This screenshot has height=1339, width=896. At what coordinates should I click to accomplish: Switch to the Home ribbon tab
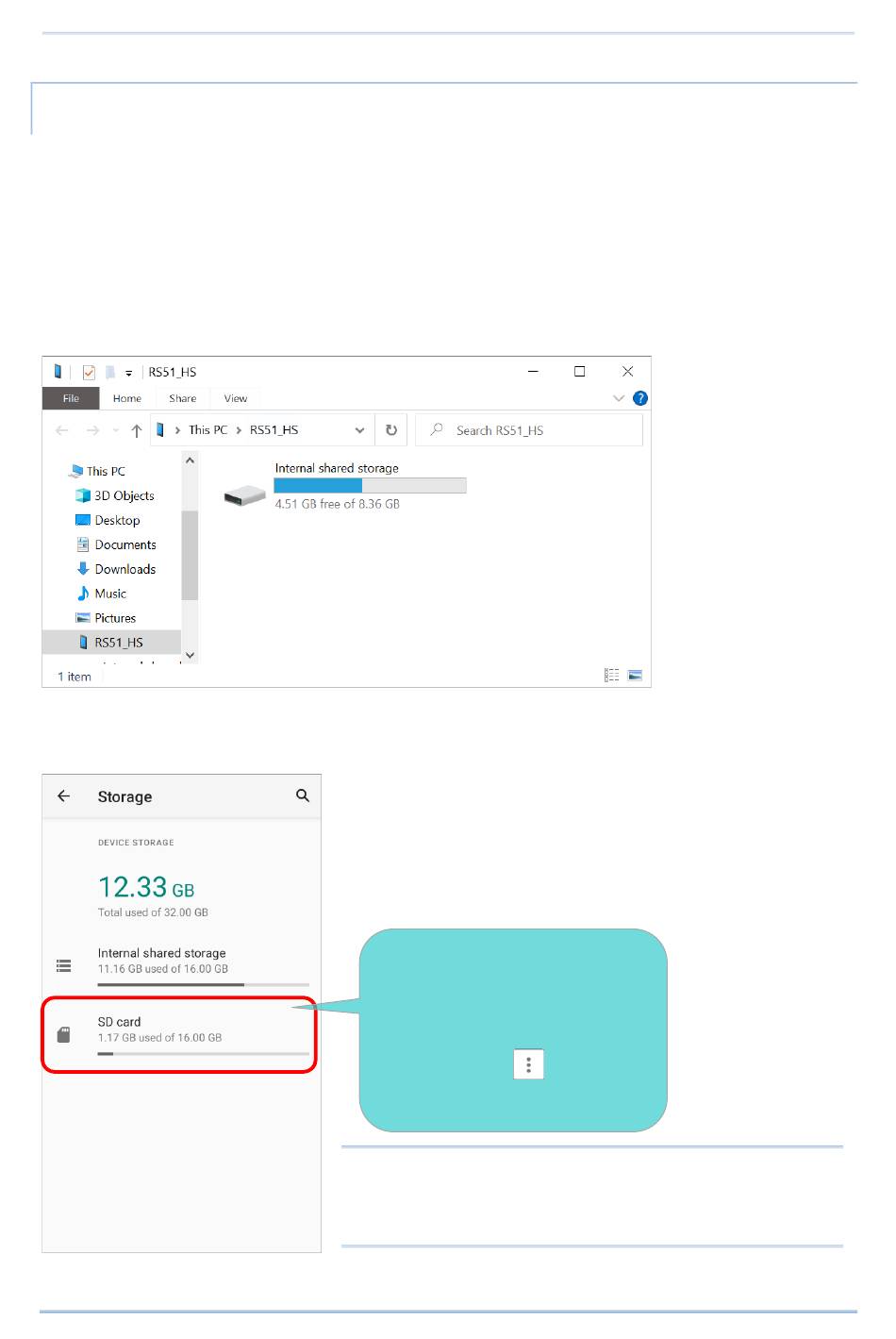coord(127,398)
